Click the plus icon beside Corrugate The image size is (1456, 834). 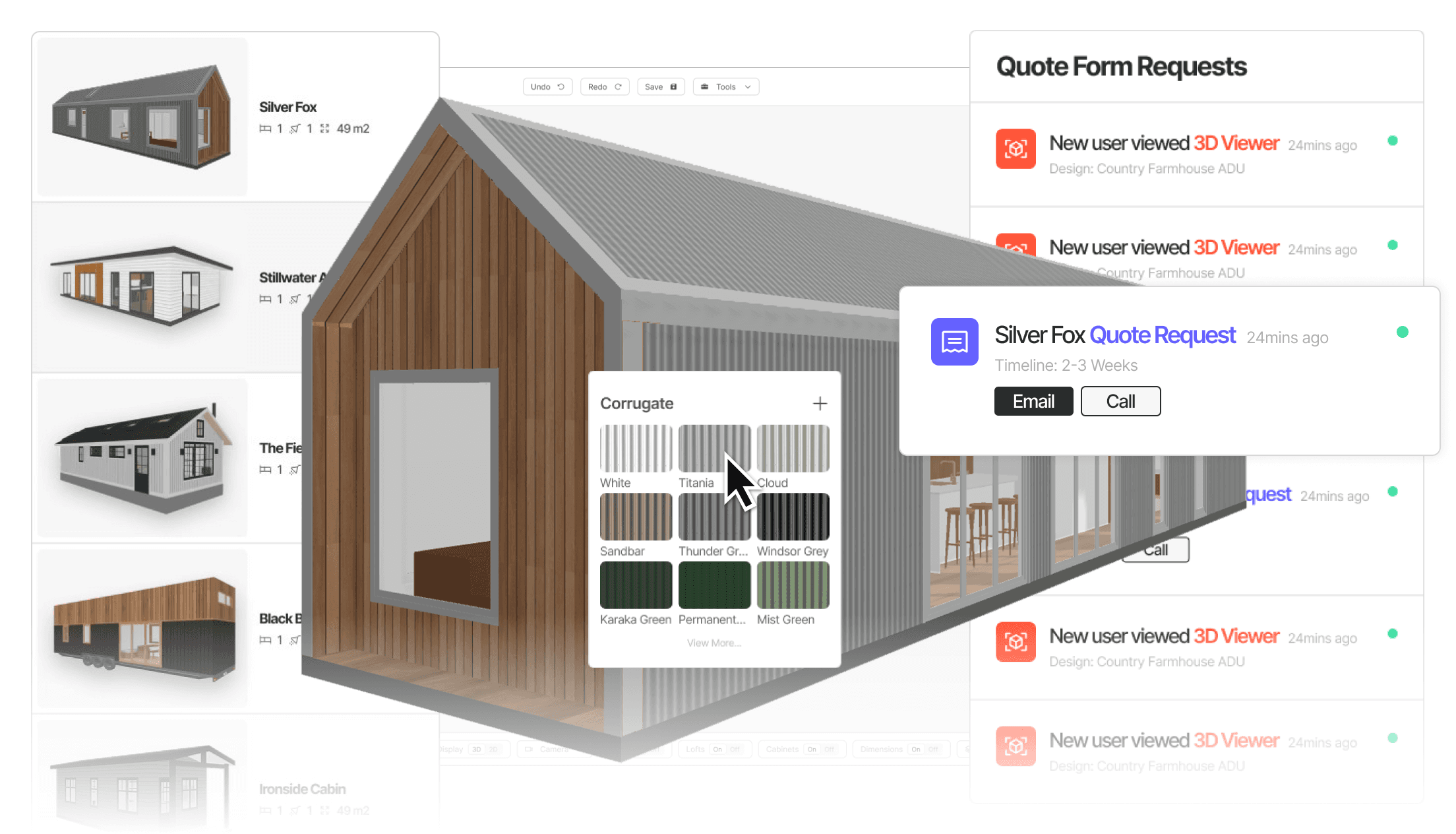[x=820, y=402]
